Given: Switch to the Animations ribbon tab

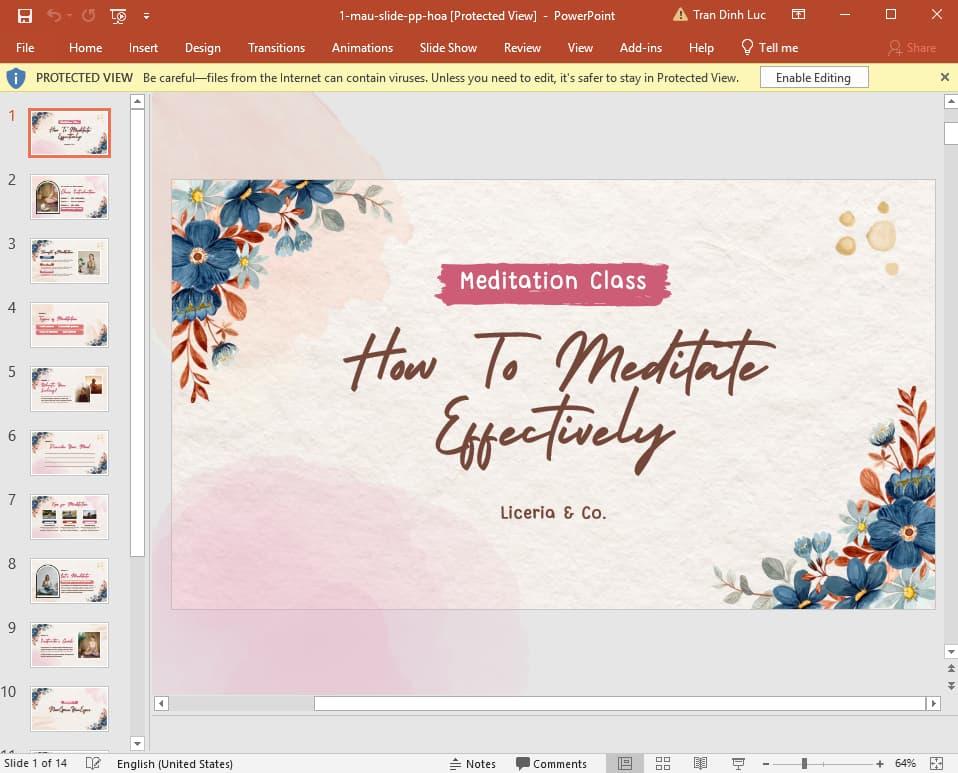Looking at the screenshot, I should coord(362,47).
